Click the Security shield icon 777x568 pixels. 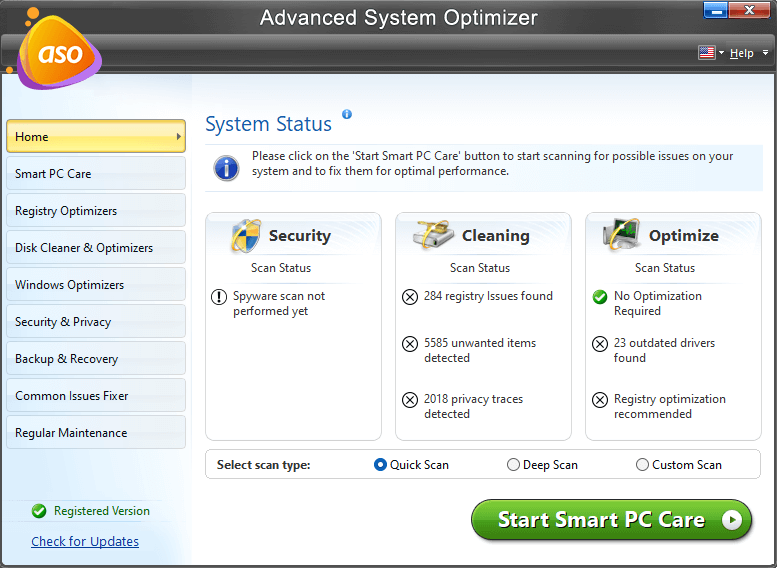[x=246, y=235]
